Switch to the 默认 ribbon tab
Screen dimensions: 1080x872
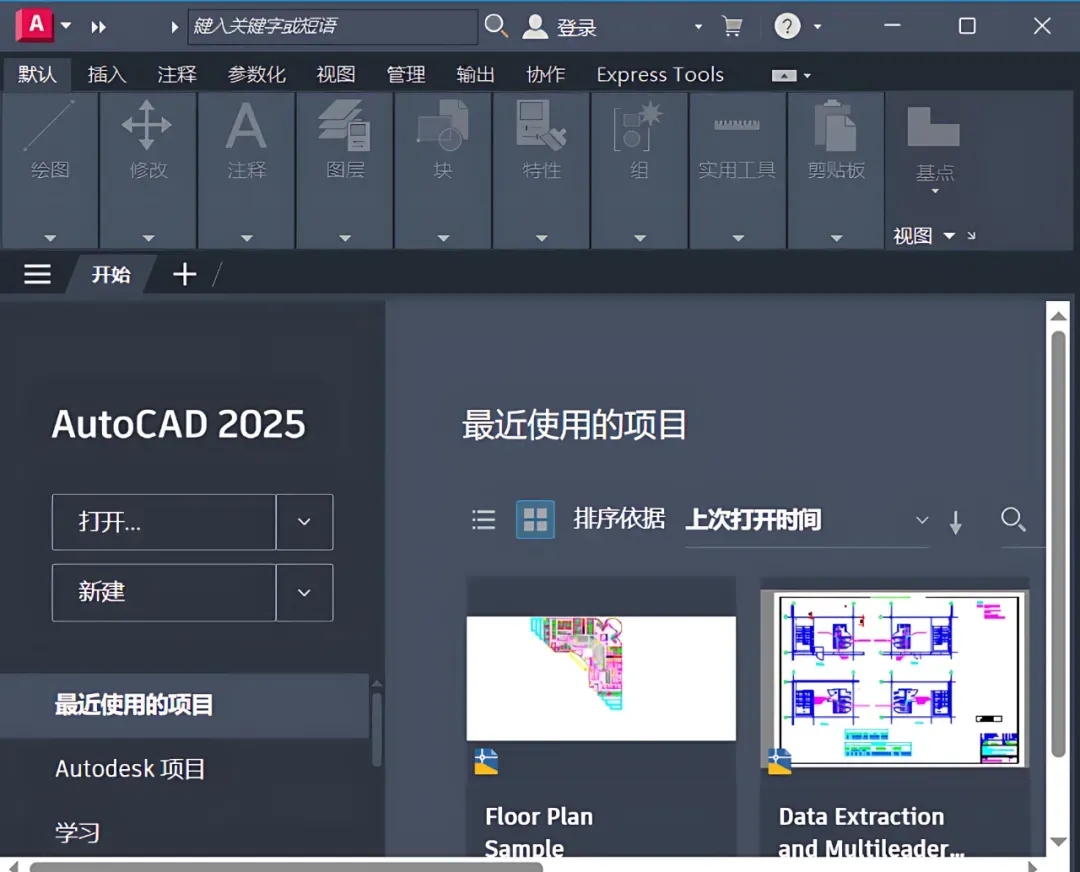37,74
